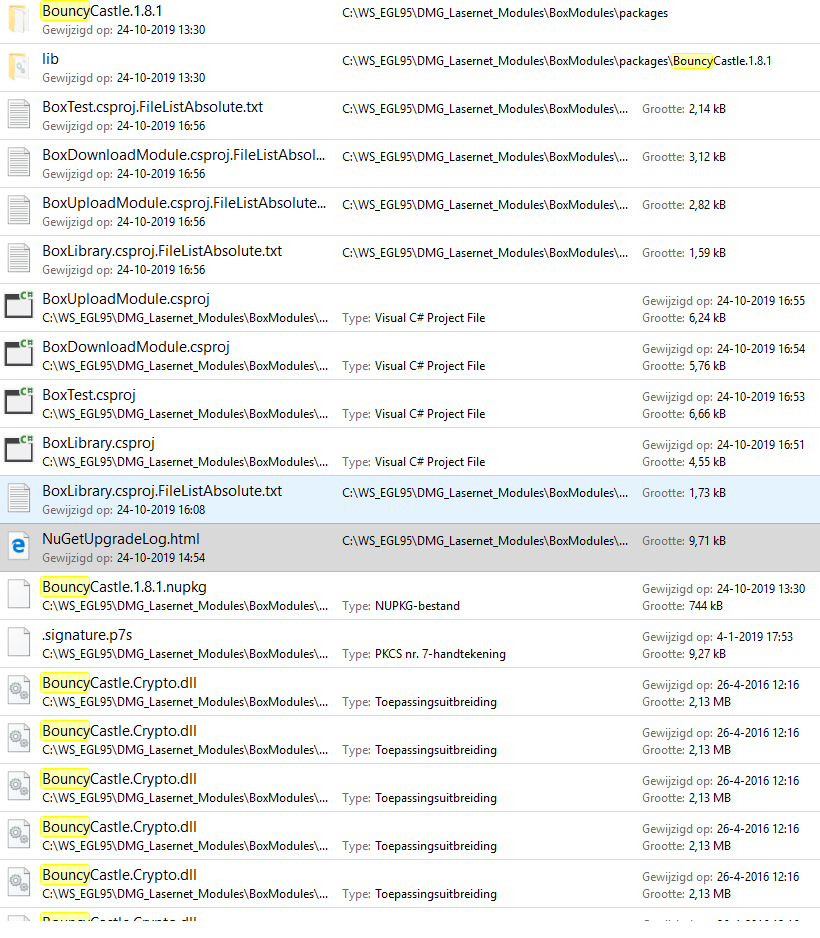The width and height of the screenshot is (820, 938).
Task: Click the gear icon of the last visible BouncyCastle.Crypto.dll
Action: click(x=17, y=882)
